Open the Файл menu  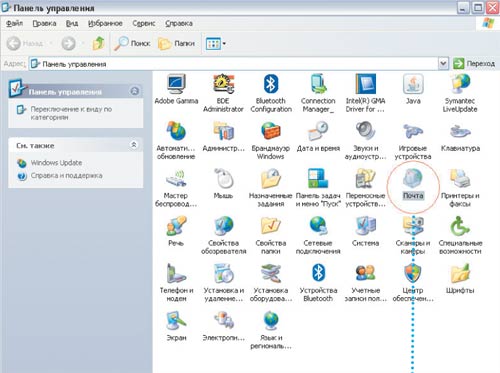pos(14,23)
